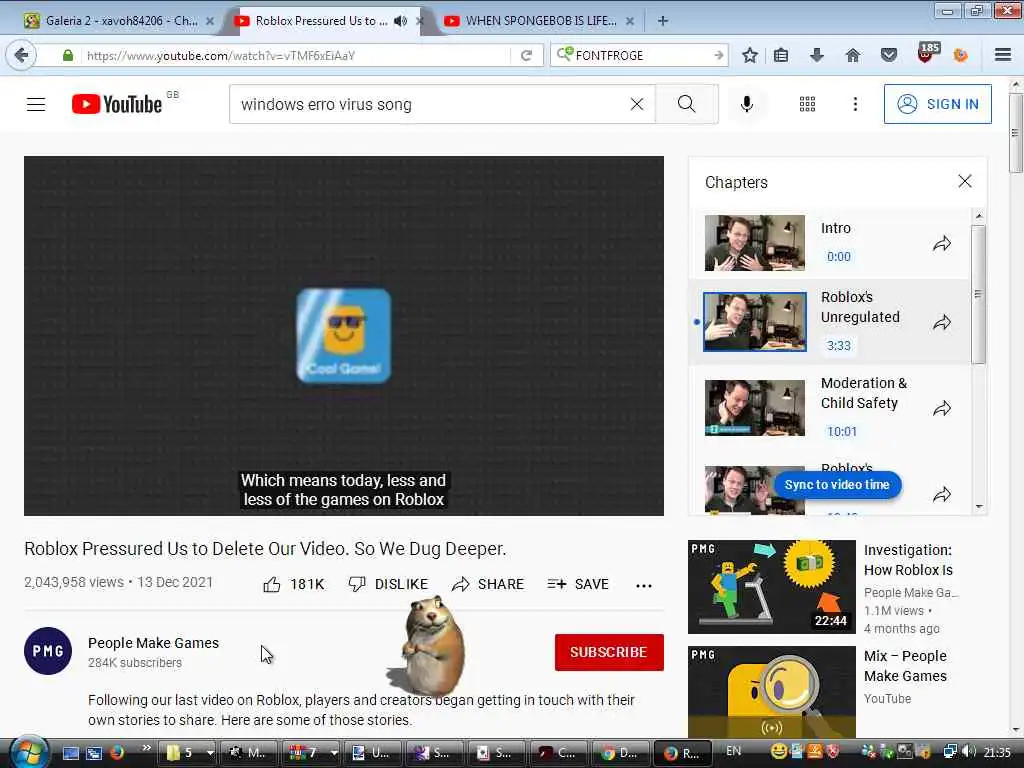
Task: Click the 0:00 chapter timestamp
Action: click(x=839, y=257)
